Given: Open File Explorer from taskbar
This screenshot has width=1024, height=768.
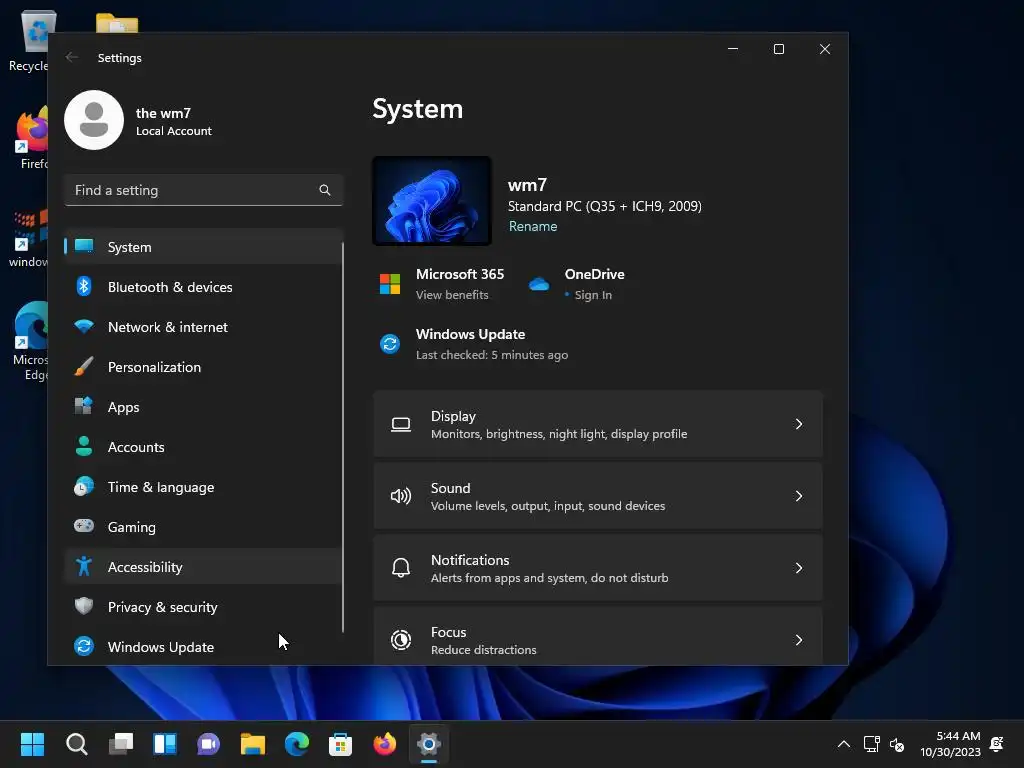Looking at the screenshot, I should (253, 744).
